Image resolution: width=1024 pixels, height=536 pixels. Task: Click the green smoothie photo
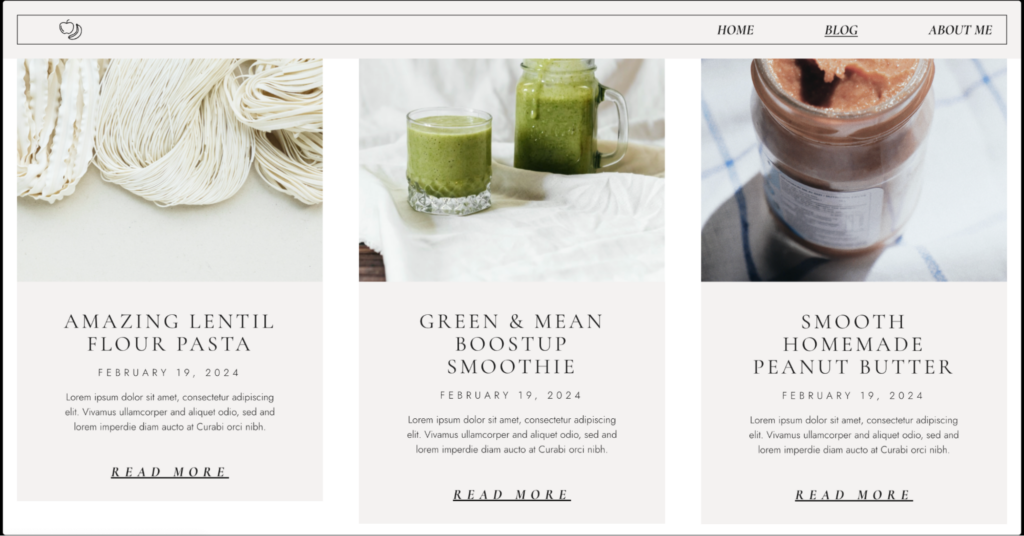[x=511, y=170]
